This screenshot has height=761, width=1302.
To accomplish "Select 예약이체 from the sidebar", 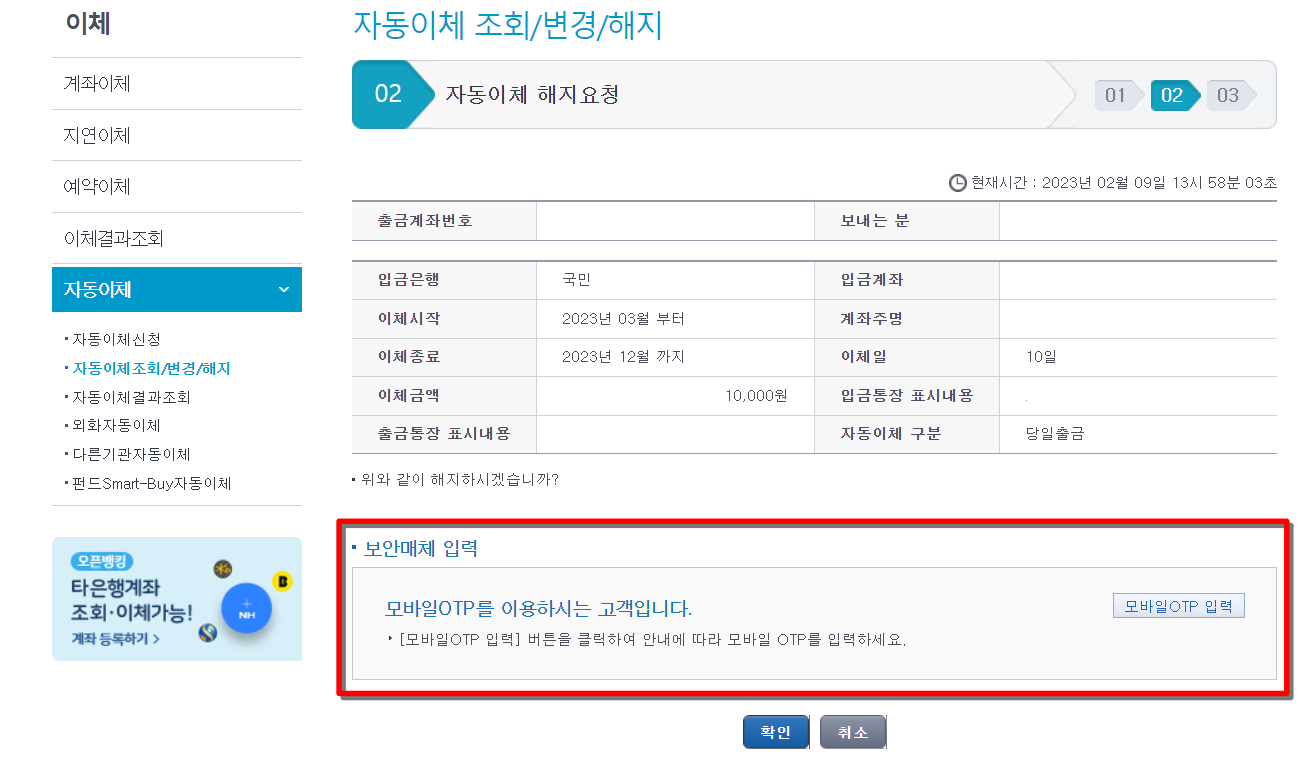I will tap(97, 186).
